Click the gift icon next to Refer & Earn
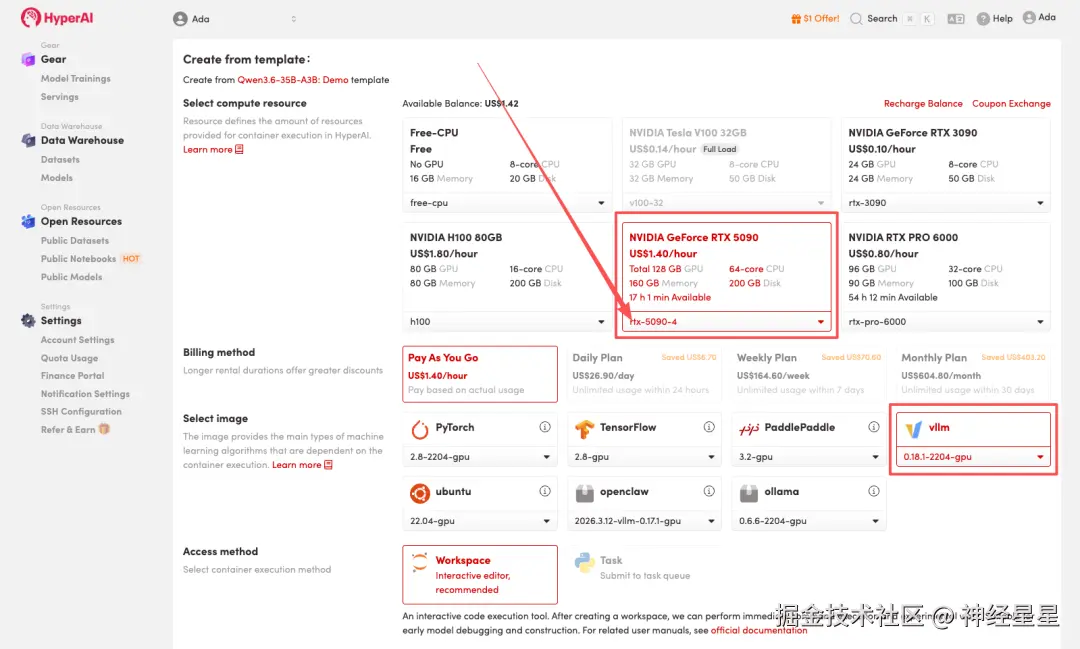1080x649 pixels. pos(104,429)
